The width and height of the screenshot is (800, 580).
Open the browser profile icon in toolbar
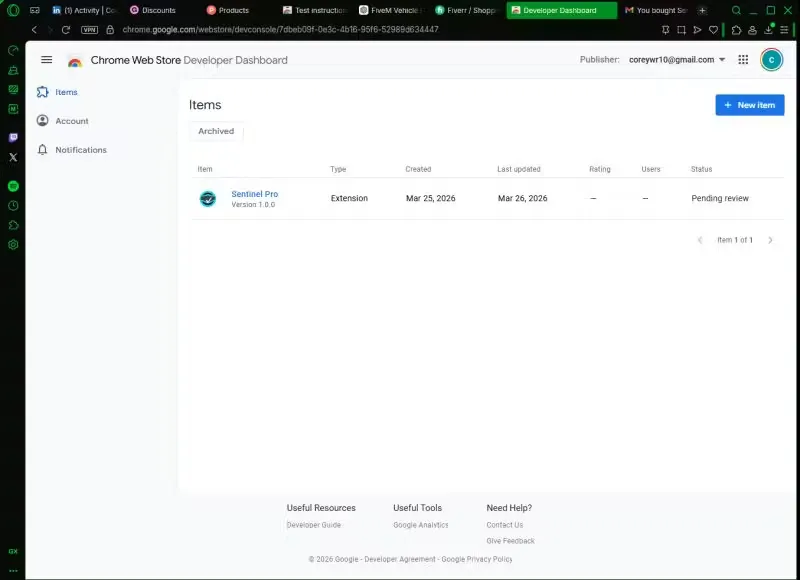[x=752, y=30]
